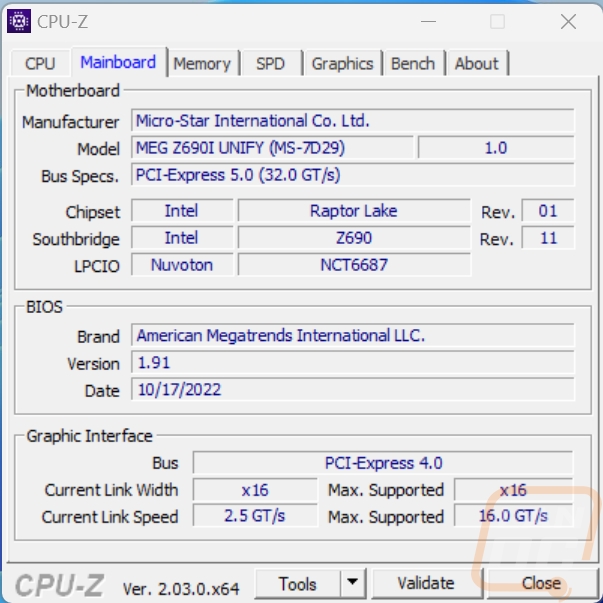The height and width of the screenshot is (603, 603).
Task: Go to the SPD tab
Action: (271, 63)
